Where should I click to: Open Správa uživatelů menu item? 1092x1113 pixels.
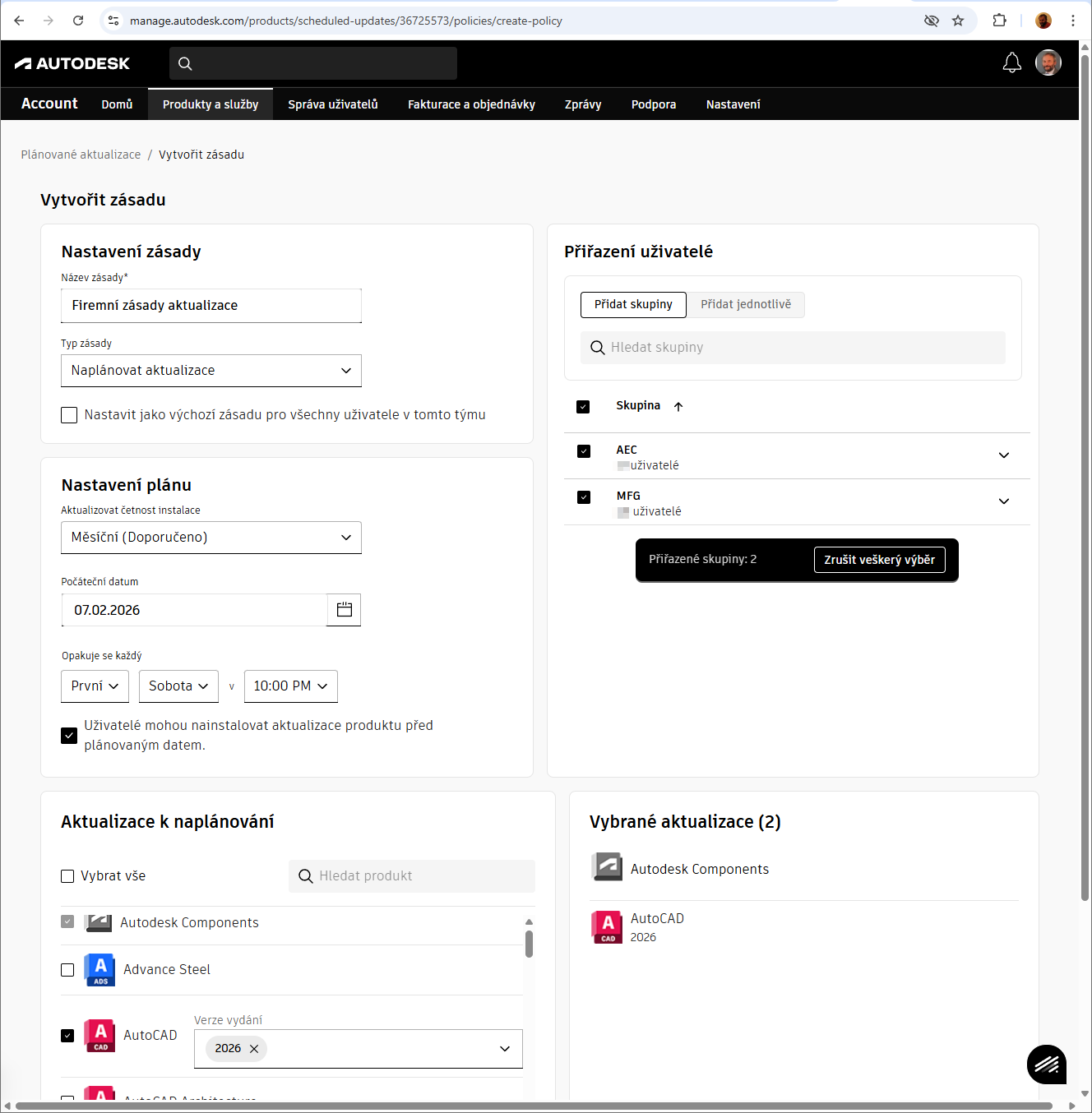333,104
